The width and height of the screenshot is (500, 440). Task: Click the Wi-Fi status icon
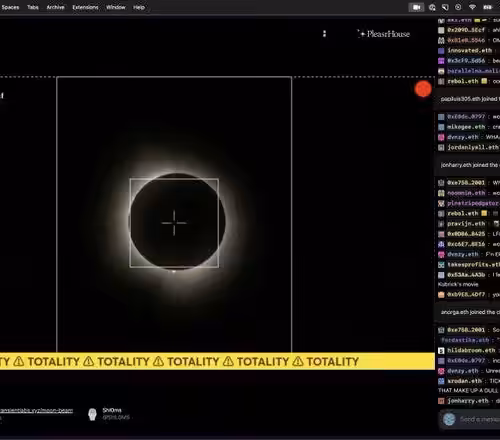point(472,7)
